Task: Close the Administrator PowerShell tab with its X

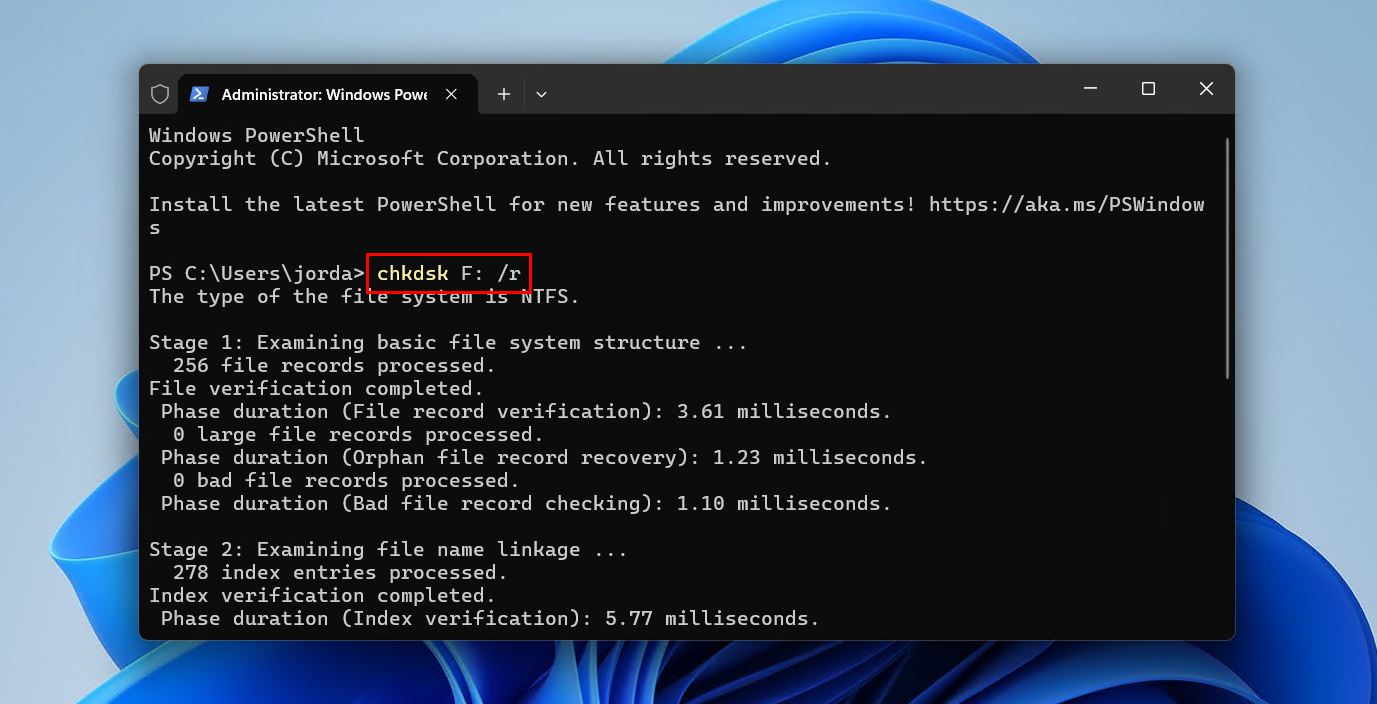Action: tap(450, 93)
